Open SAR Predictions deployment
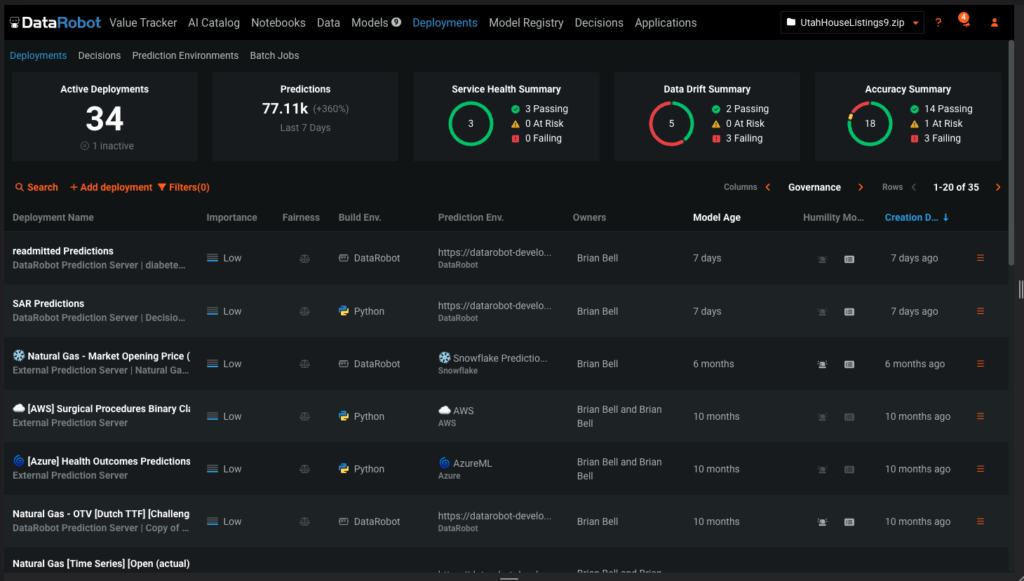 (x=48, y=304)
